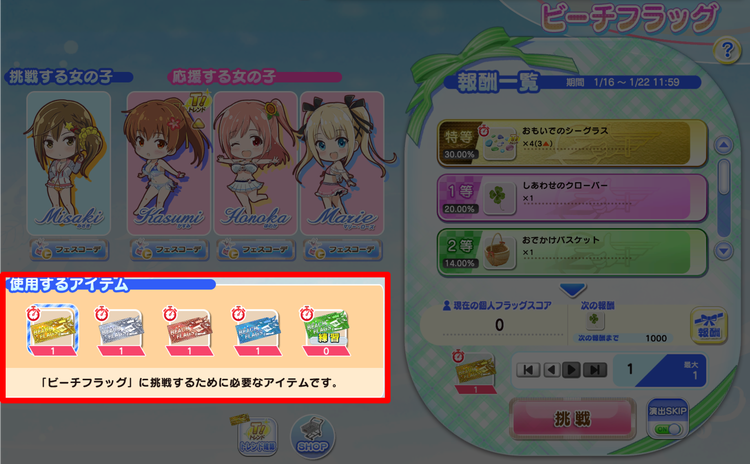The image size is (750, 464).
Task: Expand reward list with blue down arrow
Action: pyautogui.click(x=573, y=289)
